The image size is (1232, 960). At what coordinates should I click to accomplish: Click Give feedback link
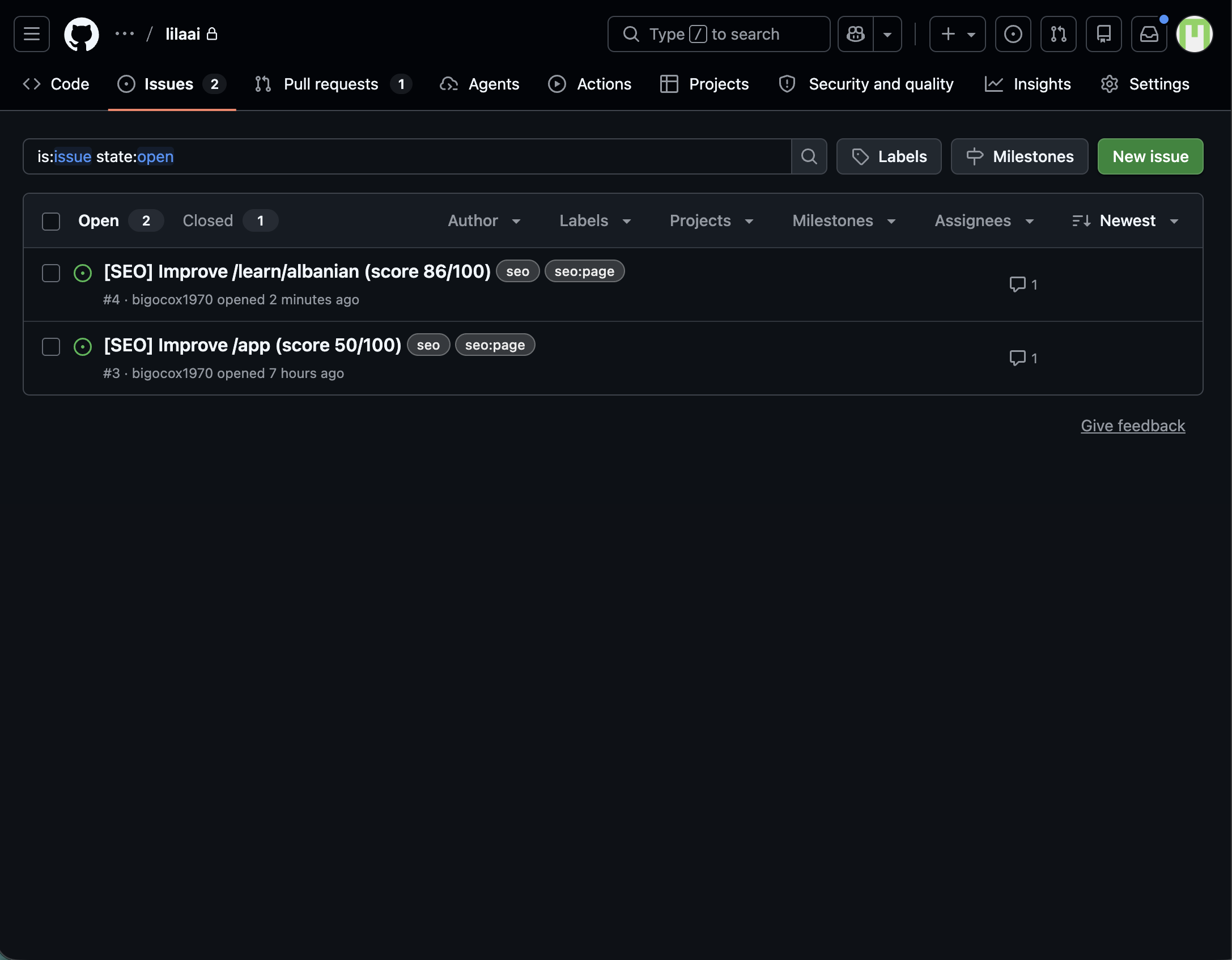pos(1133,426)
